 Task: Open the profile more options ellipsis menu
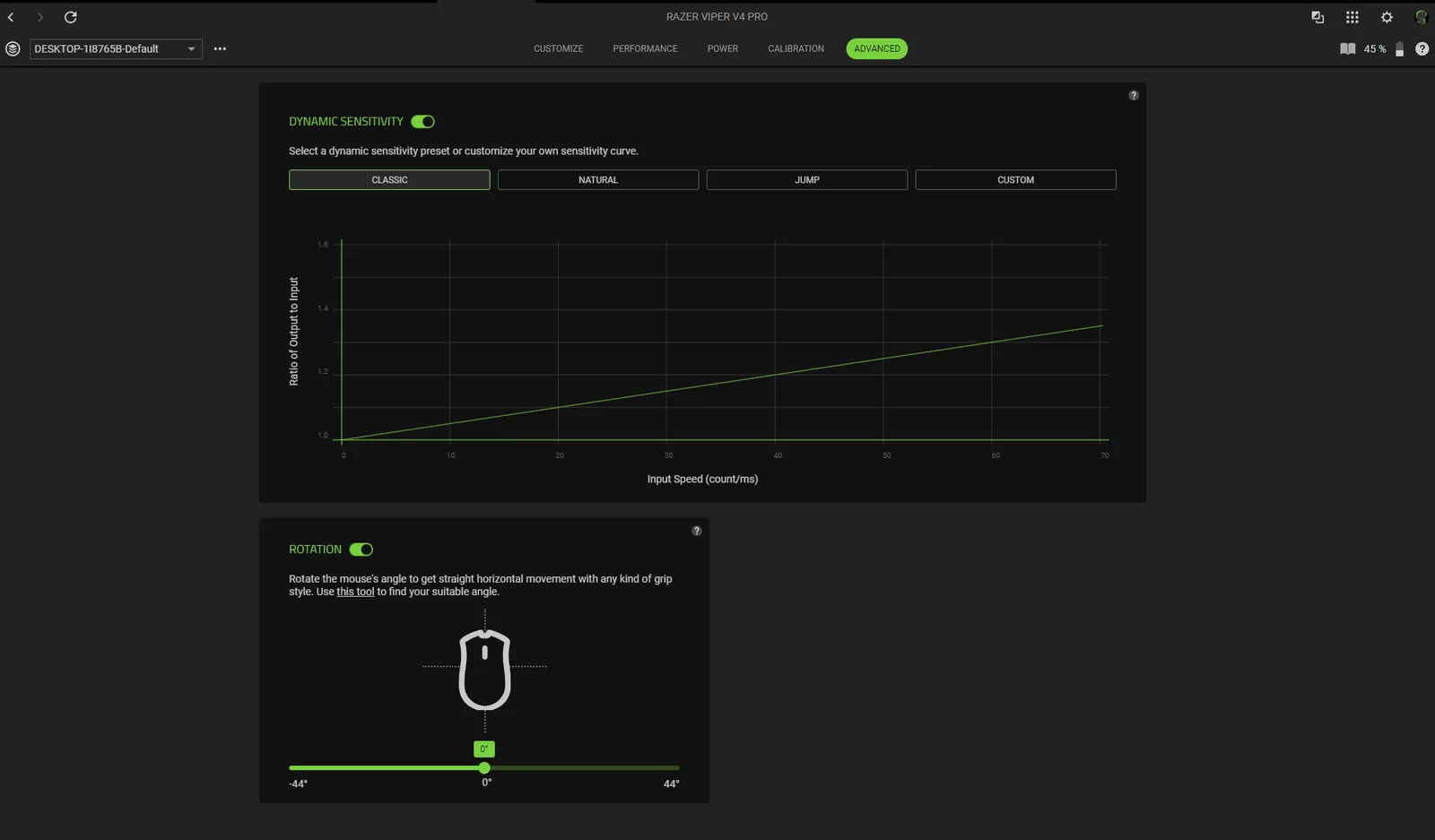coord(220,49)
